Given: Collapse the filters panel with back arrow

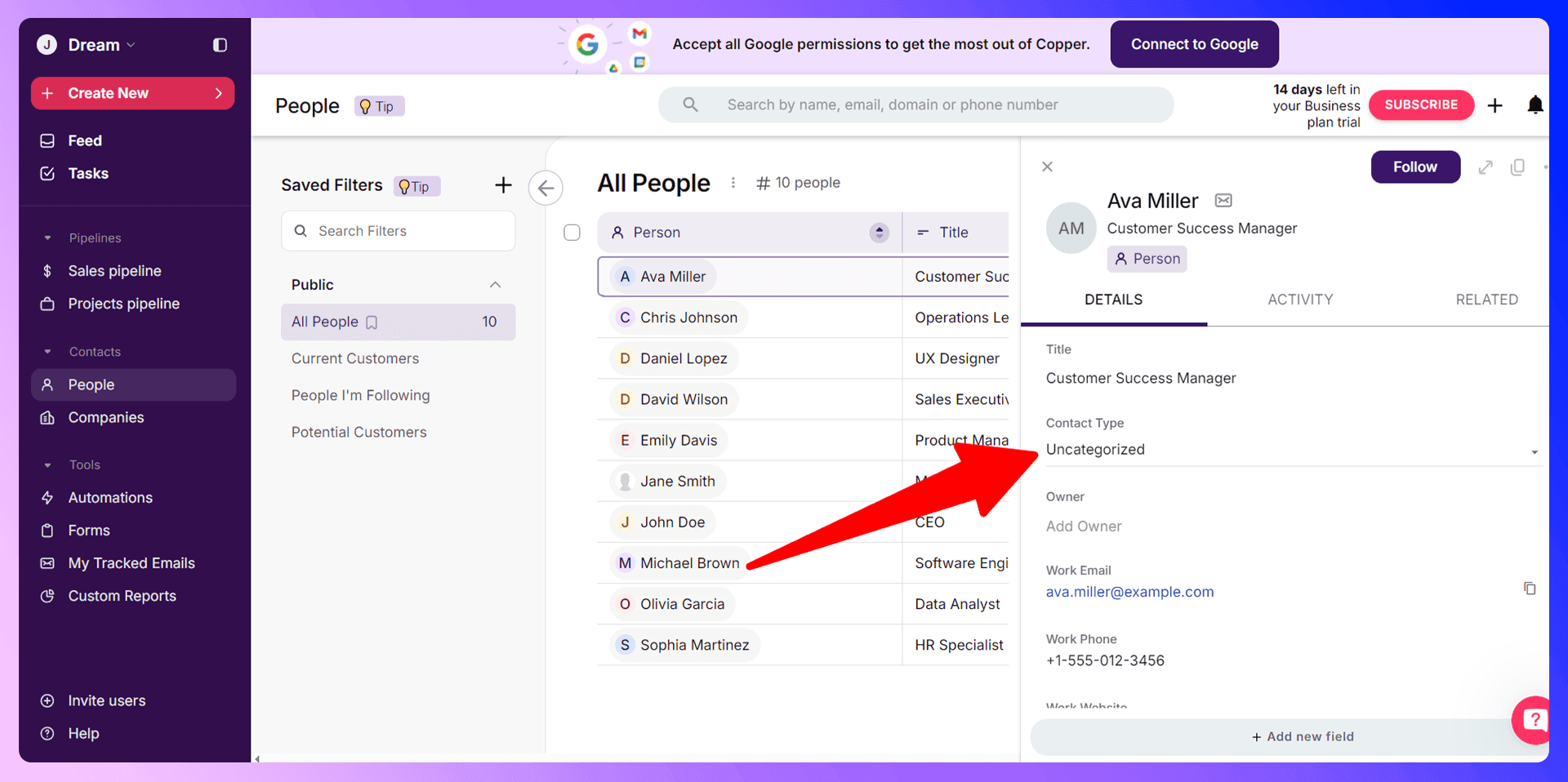Looking at the screenshot, I should [546, 188].
